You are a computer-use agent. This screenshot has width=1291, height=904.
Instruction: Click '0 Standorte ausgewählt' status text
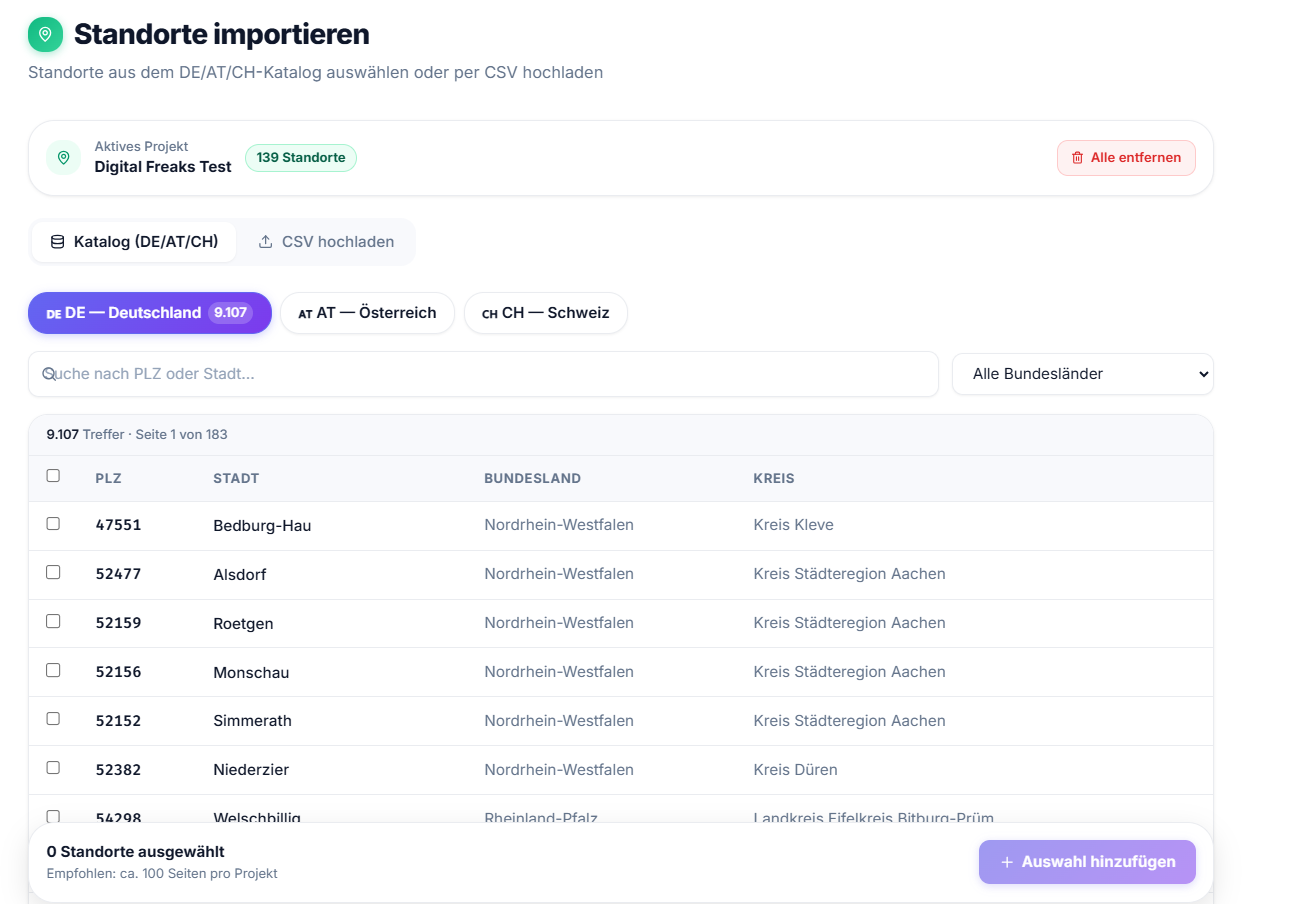point(135,852)
